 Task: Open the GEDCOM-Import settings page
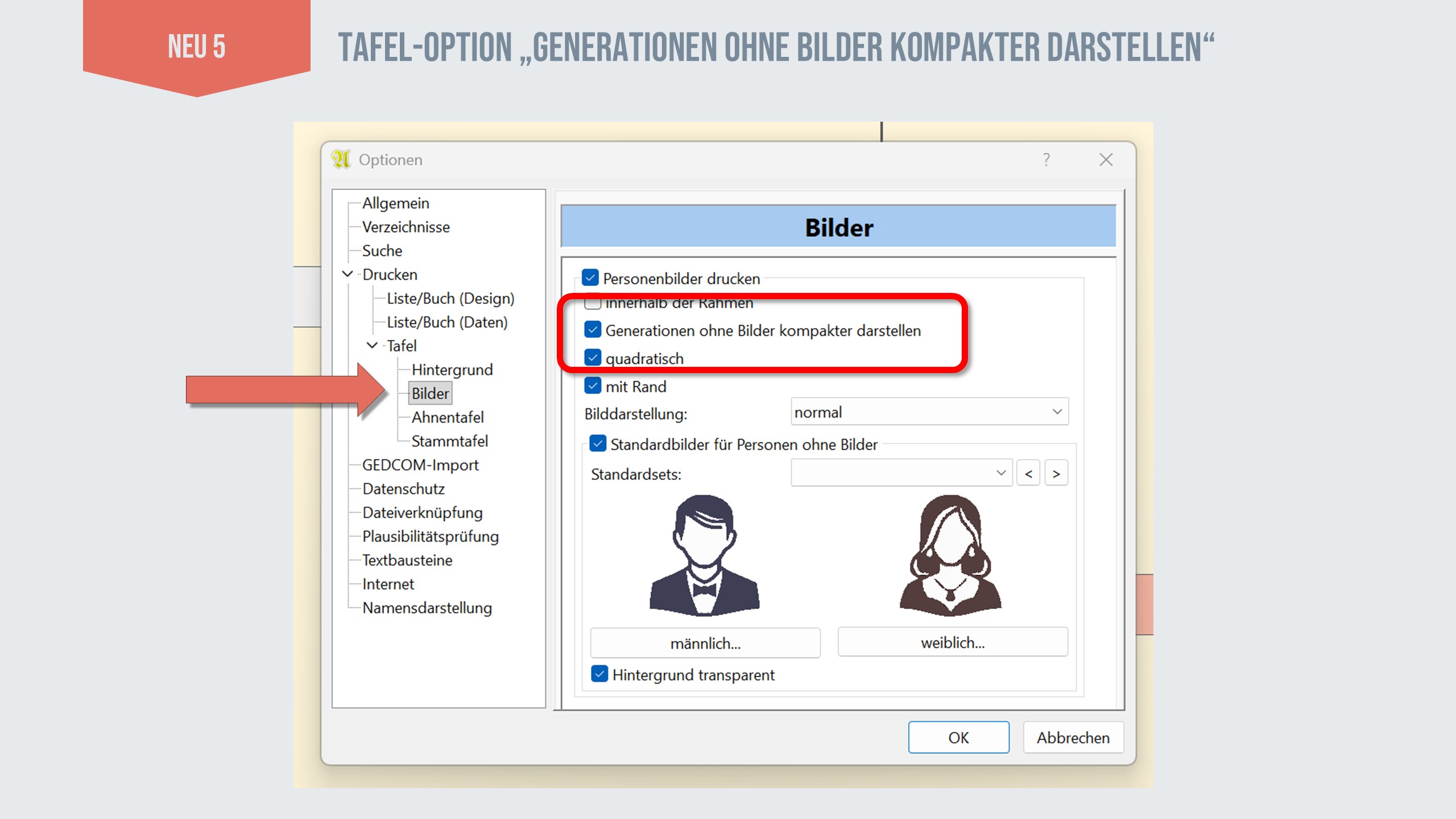(420, 465)
